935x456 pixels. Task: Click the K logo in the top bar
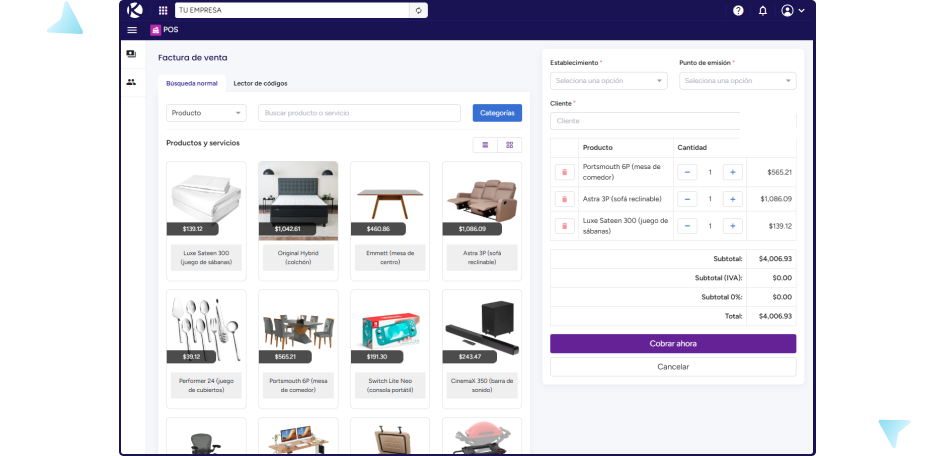tap(135, 10)
